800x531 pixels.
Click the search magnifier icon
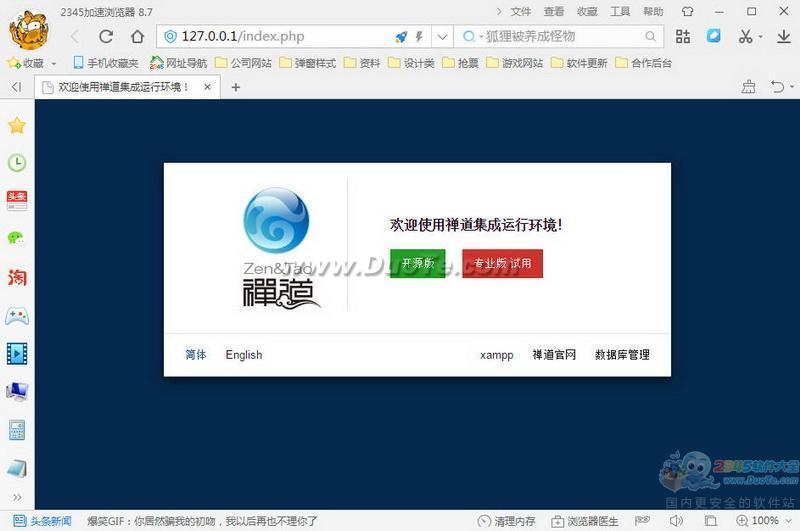click(650, 36)
